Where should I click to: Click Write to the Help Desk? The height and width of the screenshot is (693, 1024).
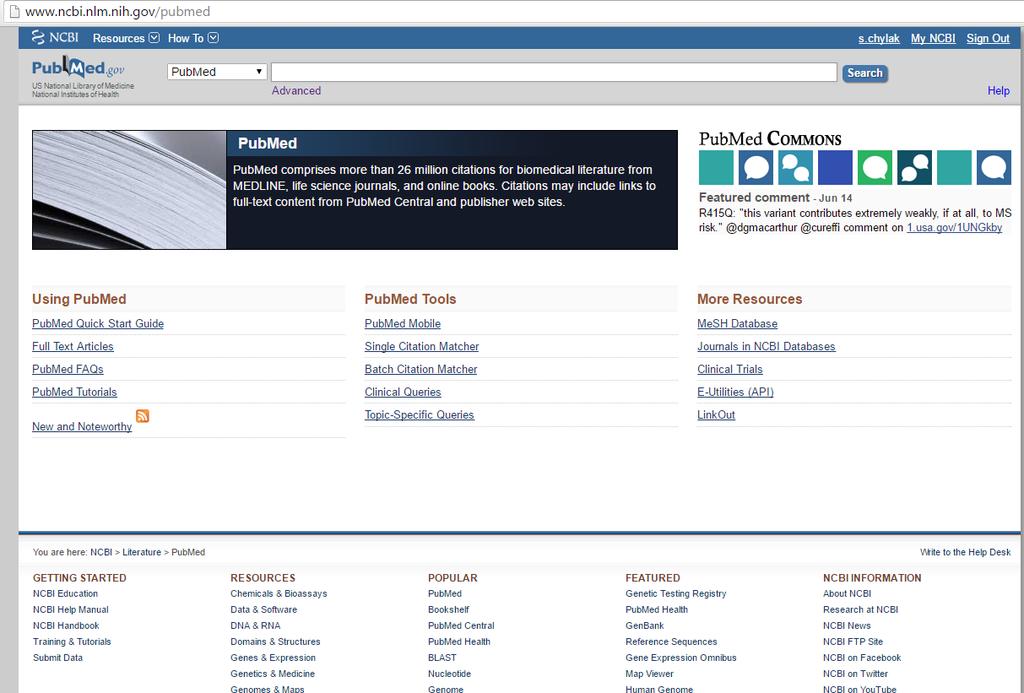[965, 552]
